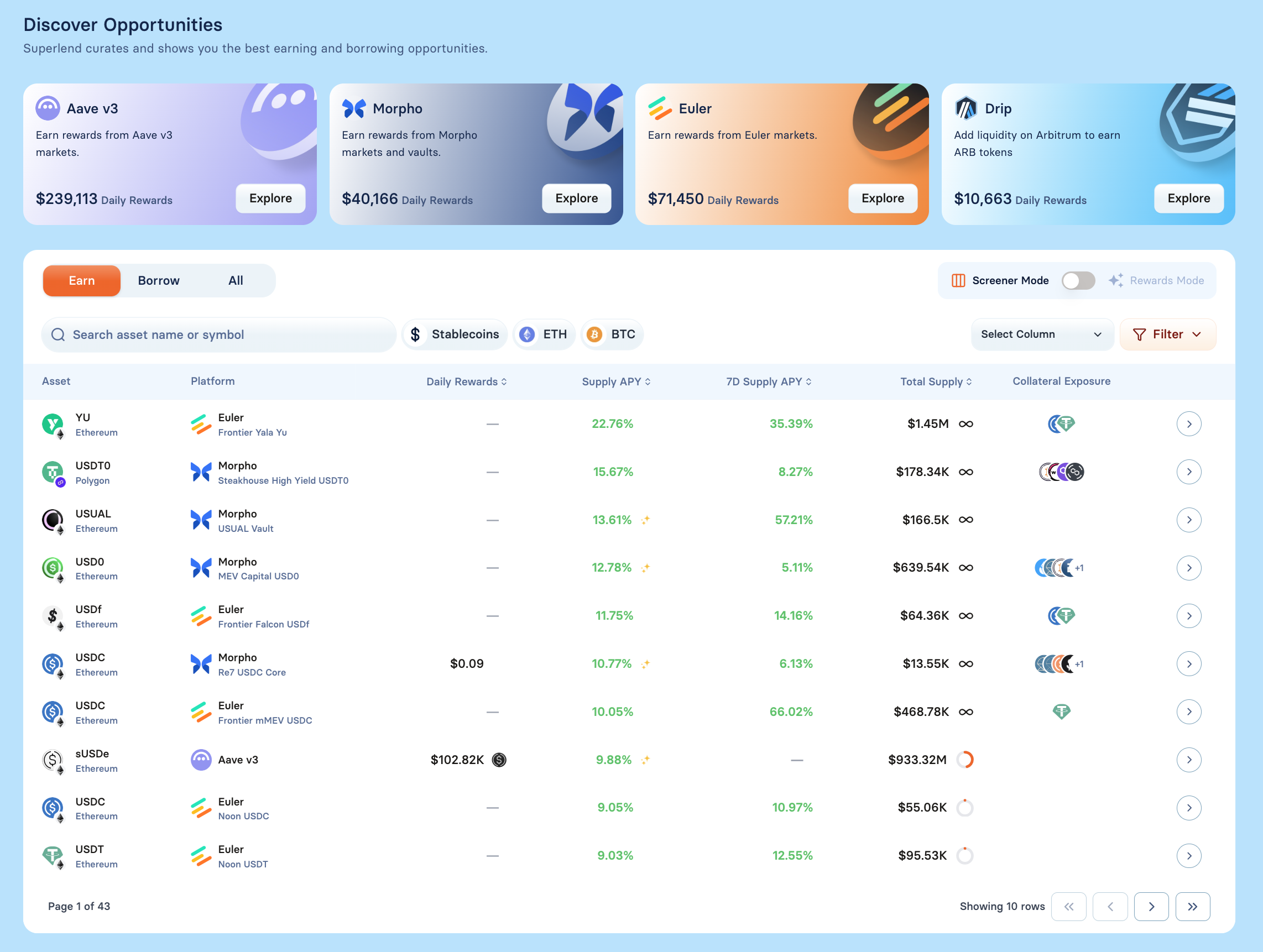Jump to last page double-arrow
The height and width of the screenshot is (952, 1263).
(x=1192, y=906)
